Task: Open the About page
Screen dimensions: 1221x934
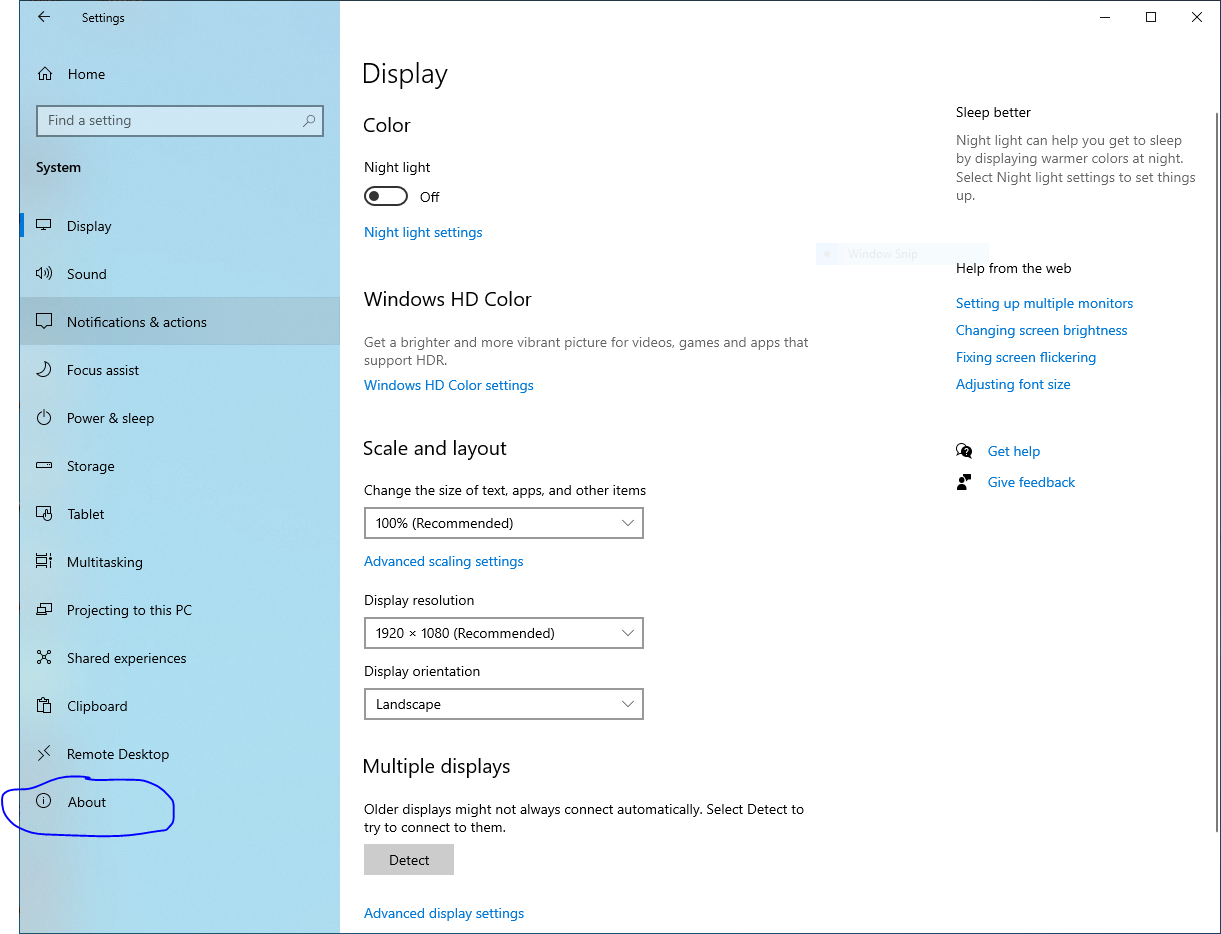Action: click(x=180, y=802)
